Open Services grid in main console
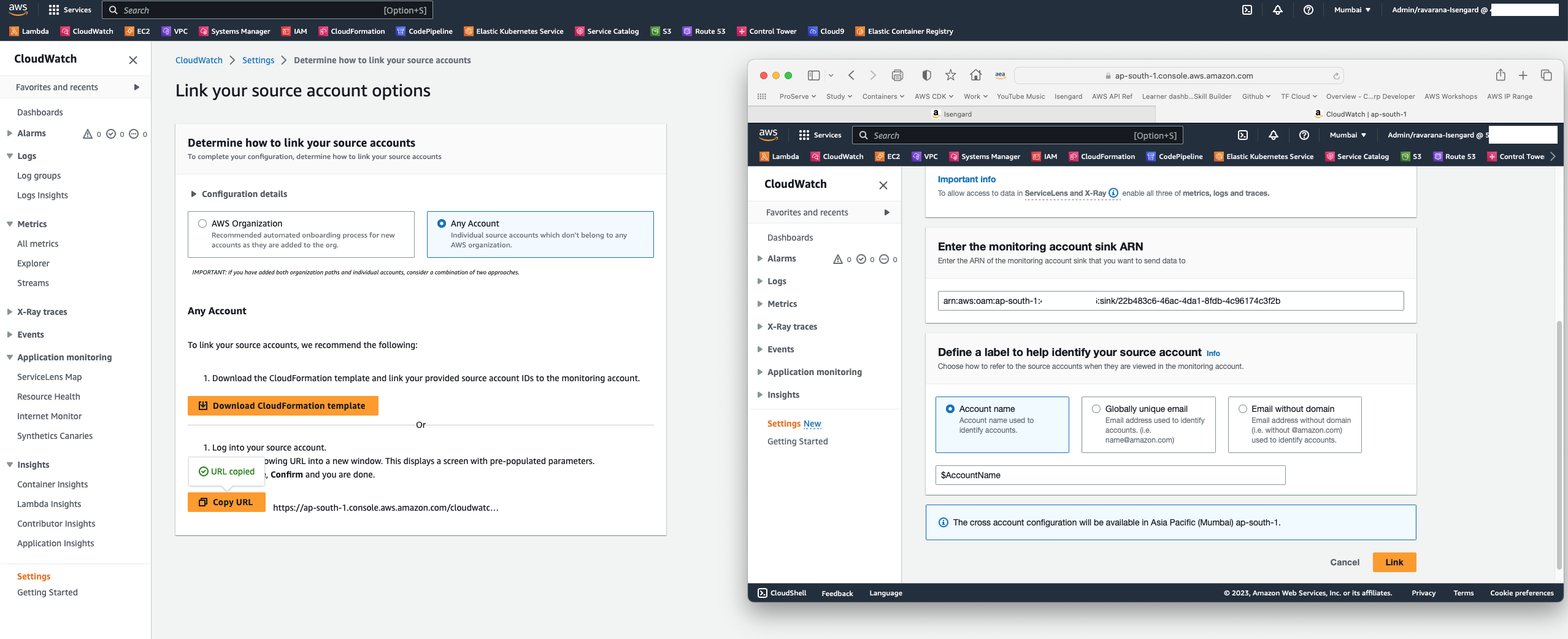Image resolution: width=1568 pixels, height=639 pixels. pos(70,10)
